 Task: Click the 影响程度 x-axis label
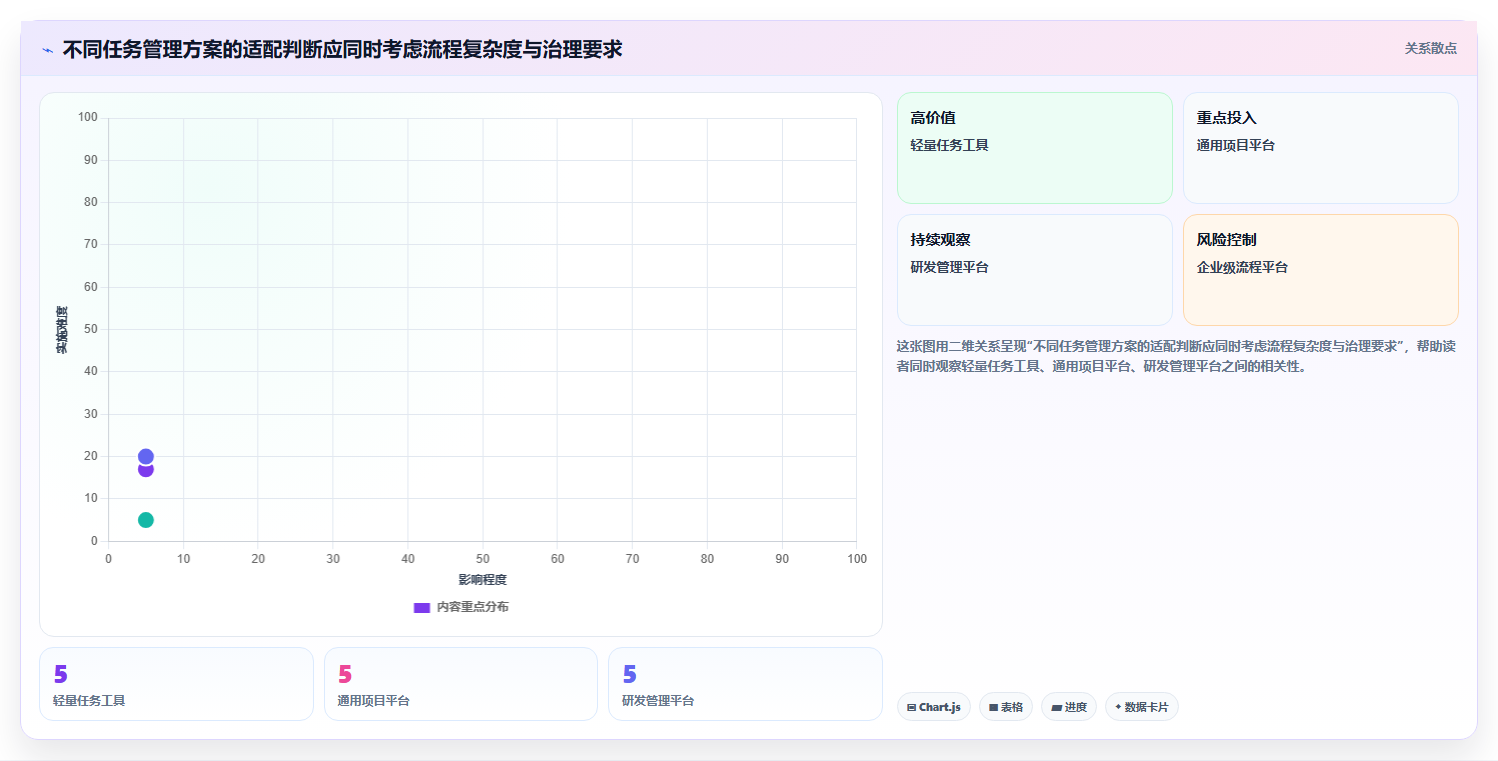[x=483, y=580]
